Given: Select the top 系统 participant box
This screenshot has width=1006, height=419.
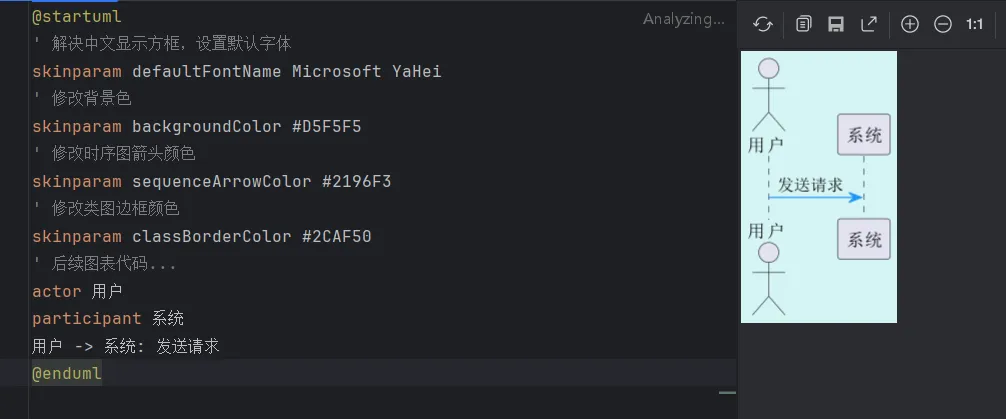Looking at the screenshot, I should (x=864, y=135).
